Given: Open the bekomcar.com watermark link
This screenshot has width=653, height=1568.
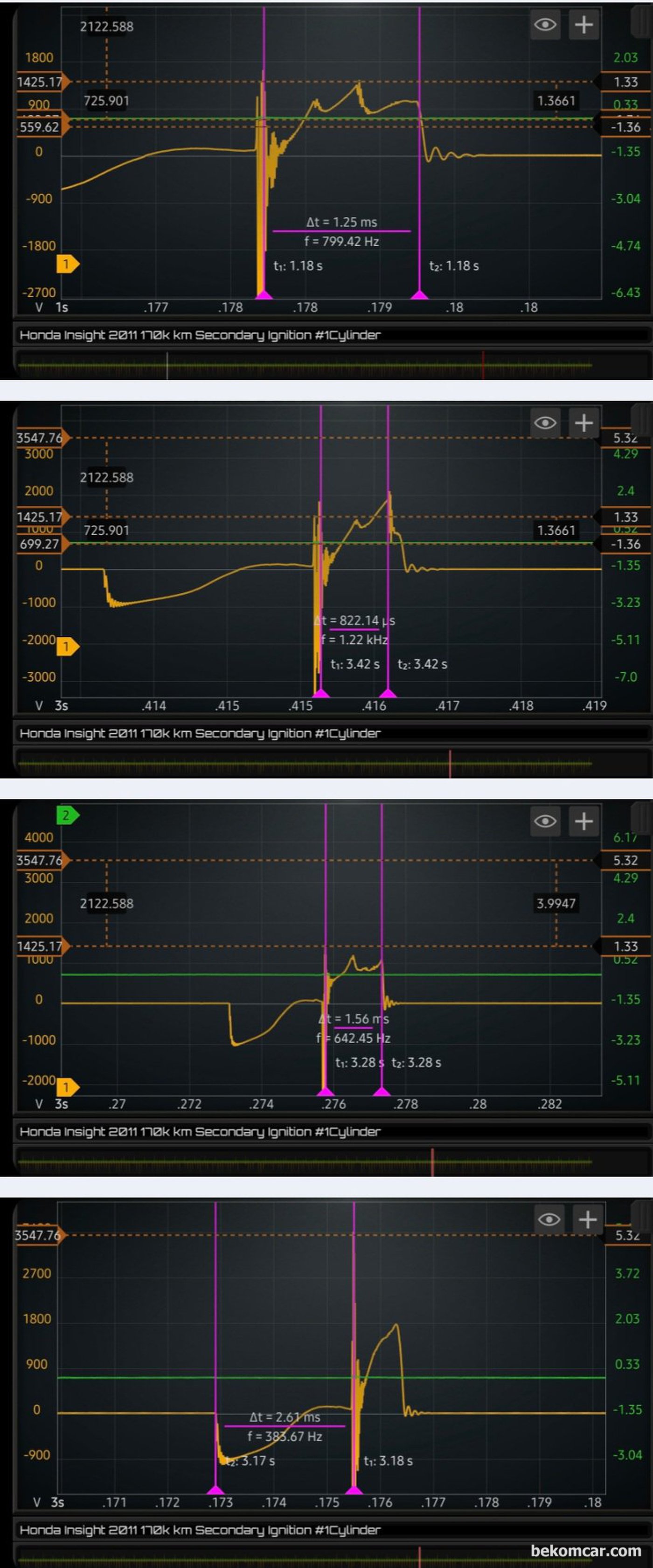Looking at the screenshot, I should (585, 1550).
